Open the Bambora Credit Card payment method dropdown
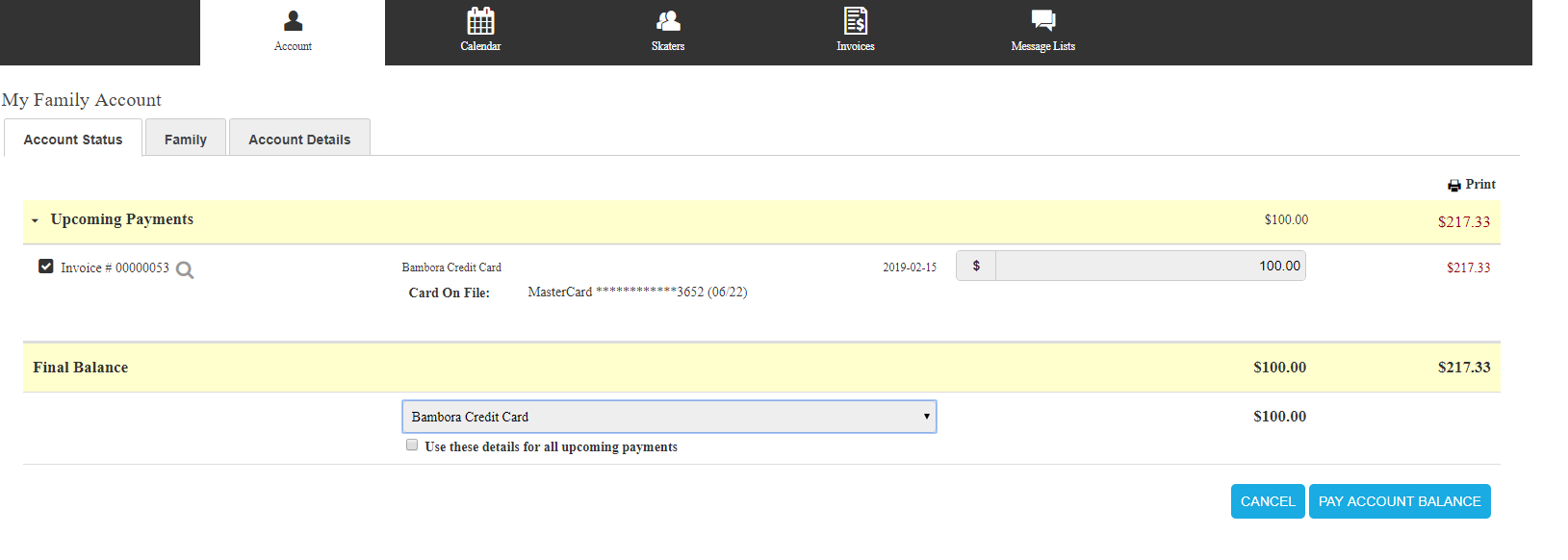Viewport: 1568px width, 560px height. [669, 417]
